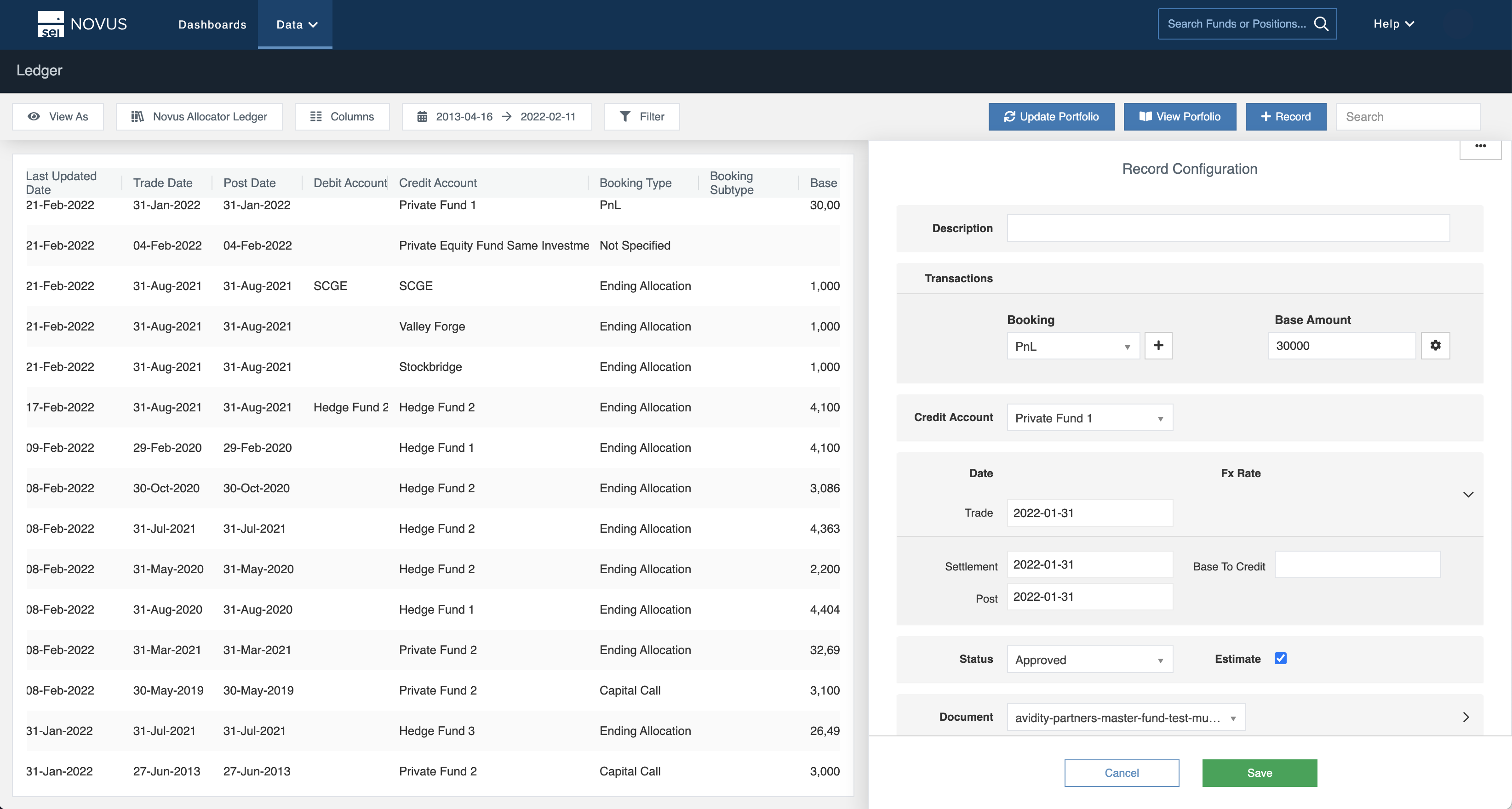The image size is (1512, 809).
Task: Click the Update Portfolio refresh button
Action: coord(1051,117)
